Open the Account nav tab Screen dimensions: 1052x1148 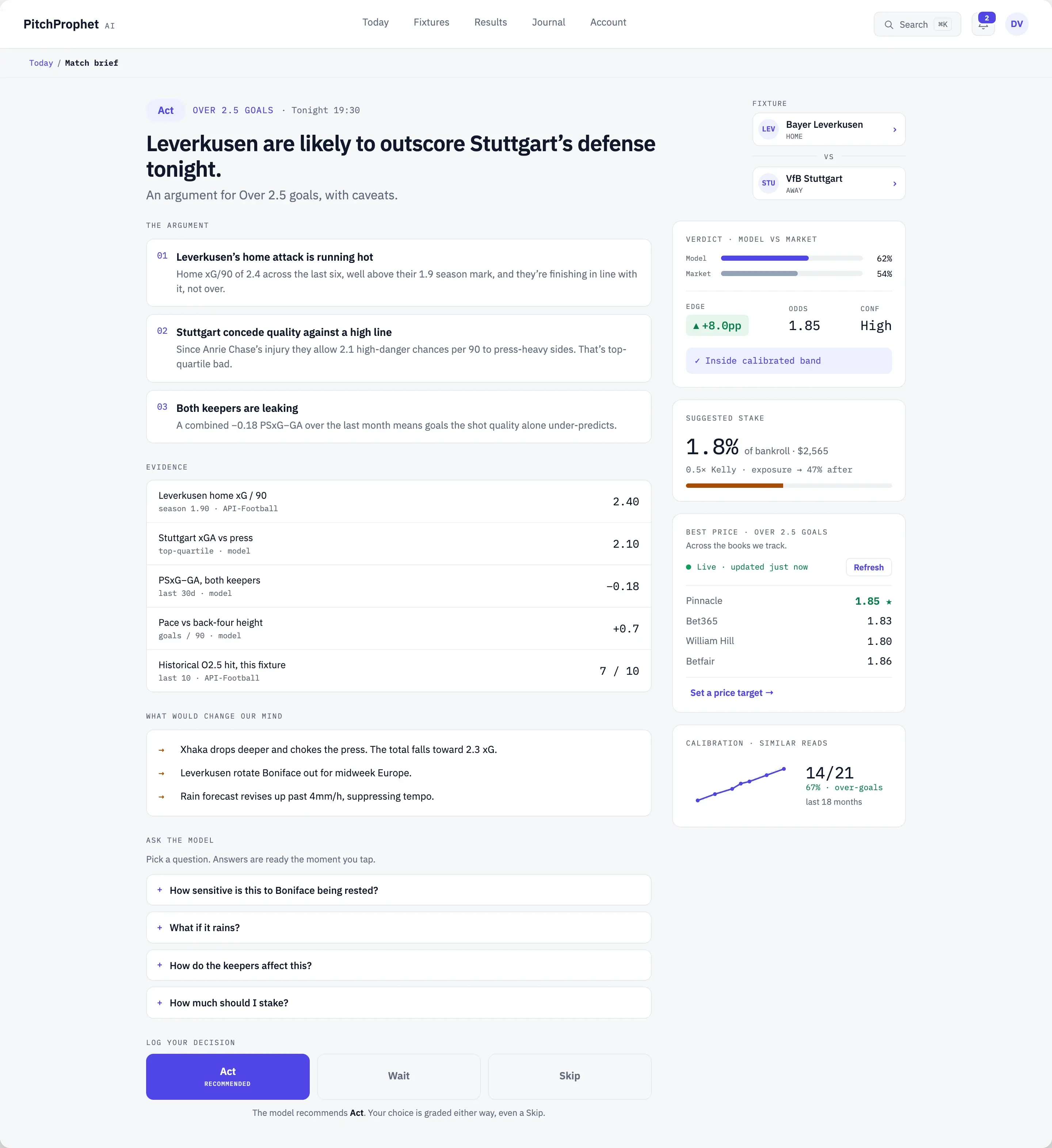pyautogui.click(x=608, y=22)
